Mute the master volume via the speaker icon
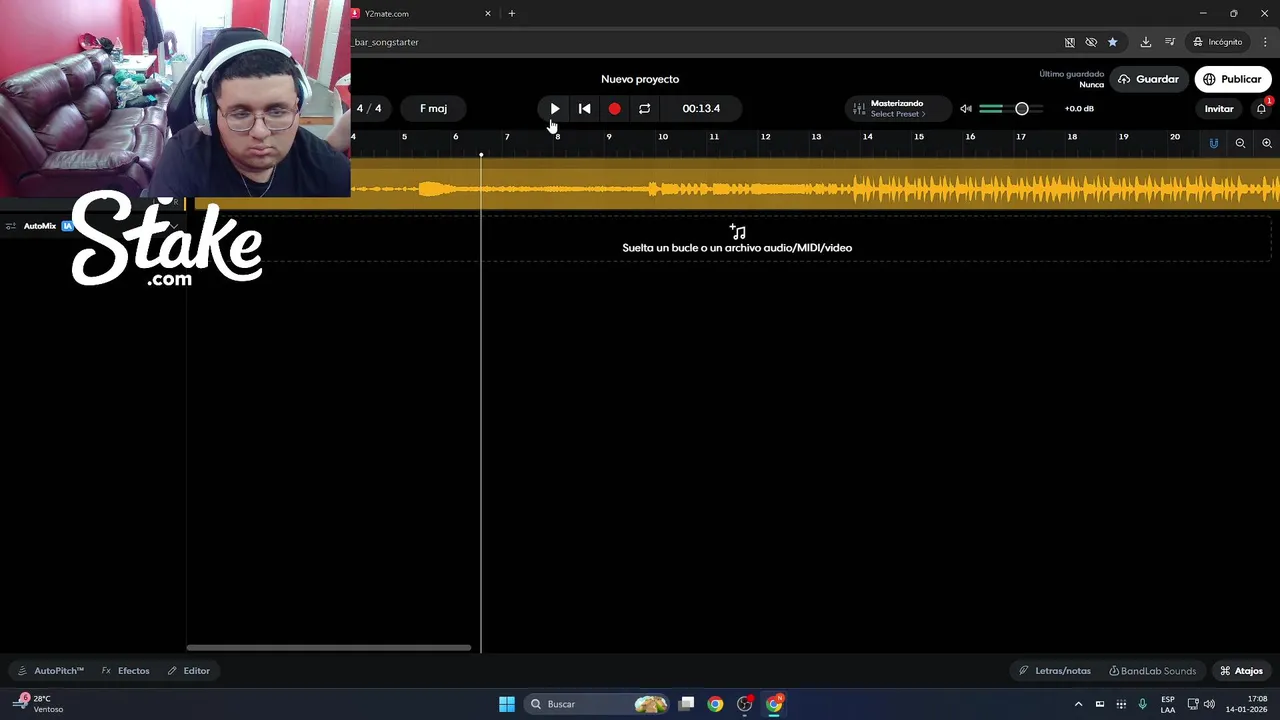This screenshot has height=720, width=1280. click(966, 108)
